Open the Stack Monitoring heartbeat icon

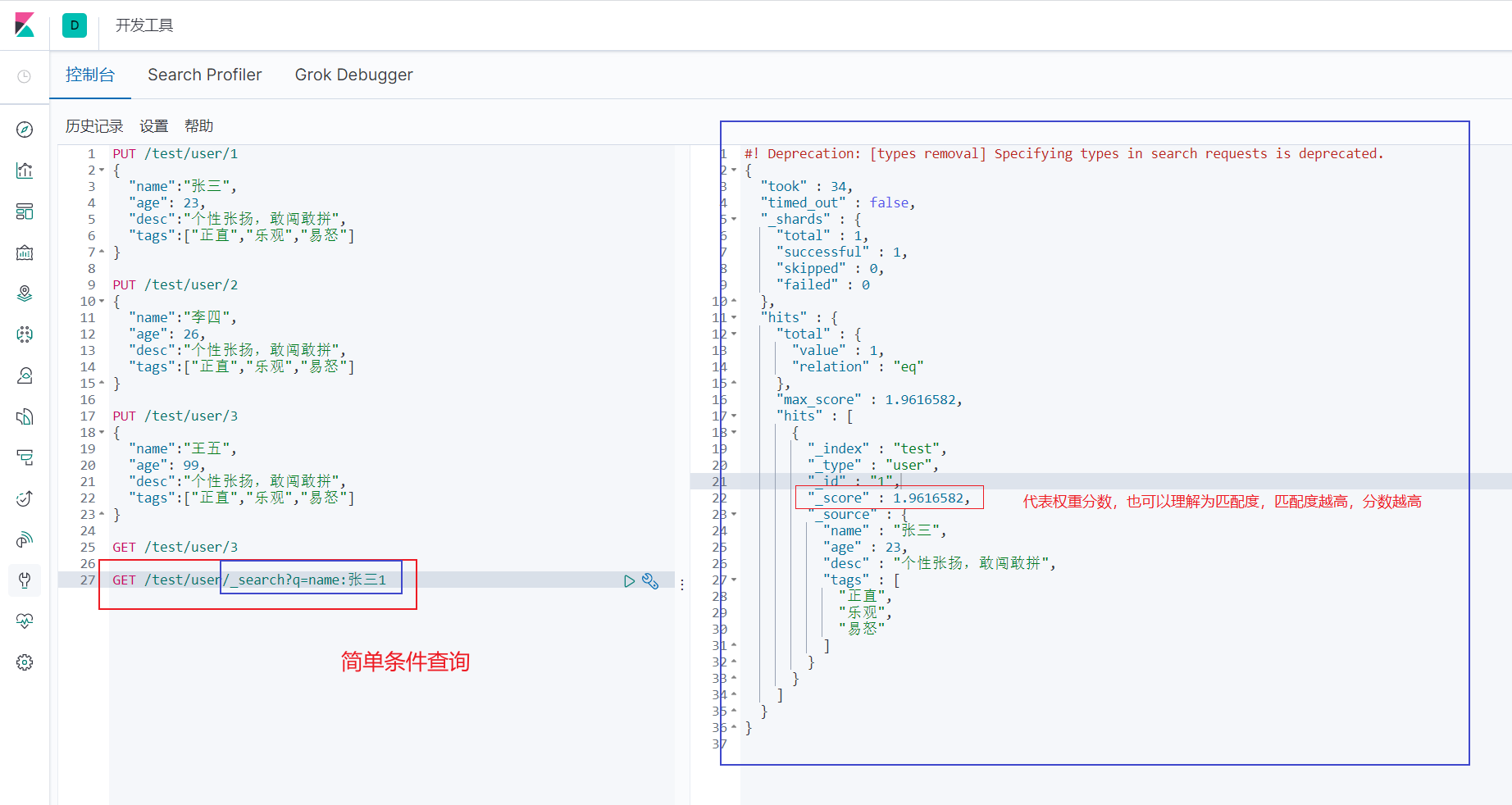click(x=25, y=621)
